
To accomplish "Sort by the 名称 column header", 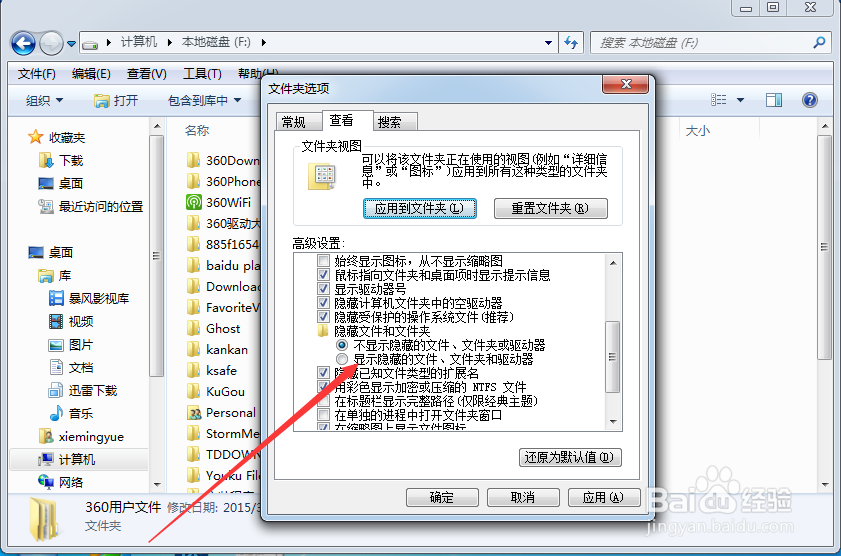I will coord(197,130).
